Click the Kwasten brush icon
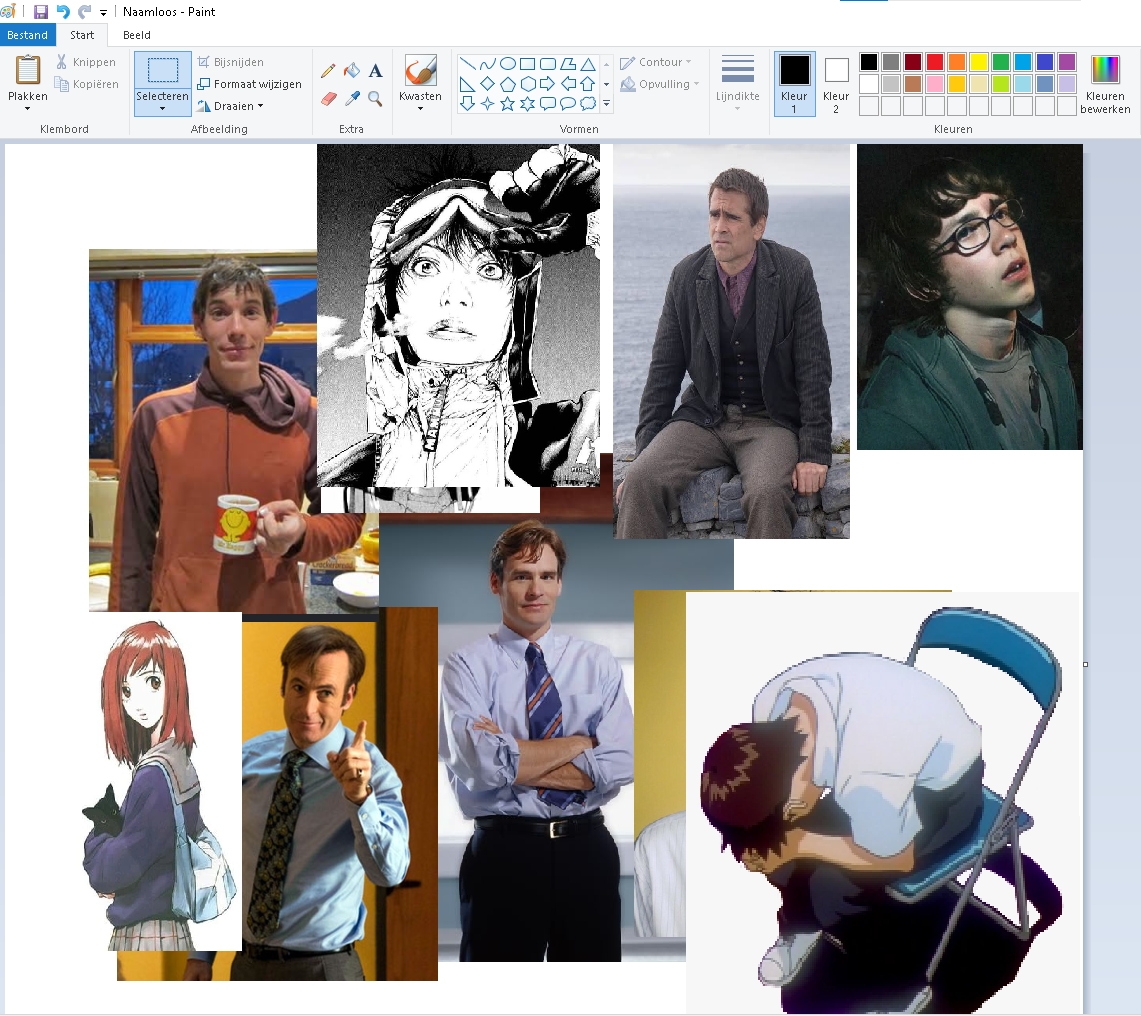This screenshot has width=1141, height=1016. pyautogui.click(x=421, y=71)
